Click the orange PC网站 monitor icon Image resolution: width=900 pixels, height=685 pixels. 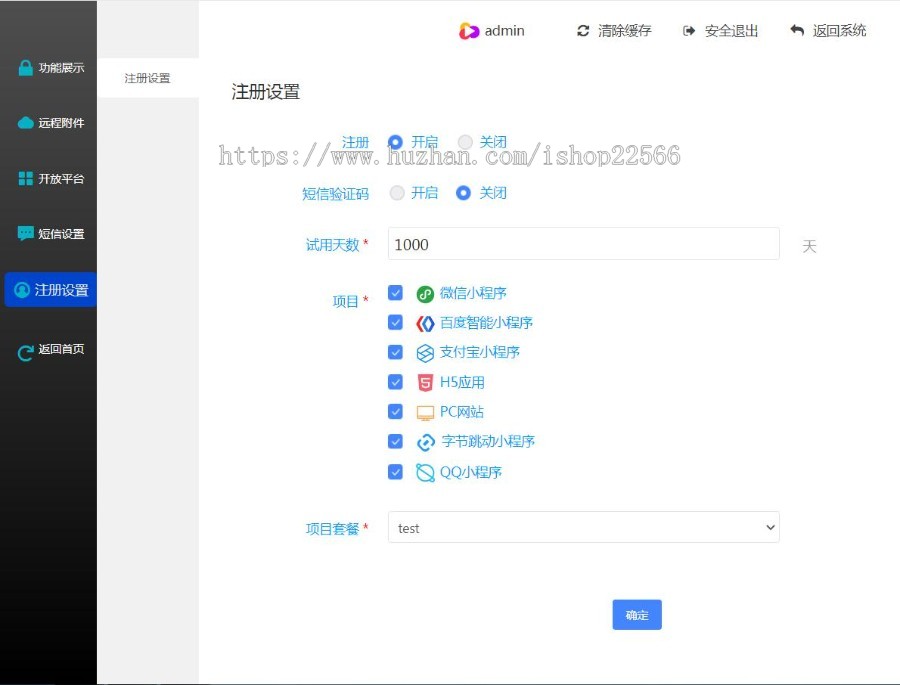(x=425, y=413)
